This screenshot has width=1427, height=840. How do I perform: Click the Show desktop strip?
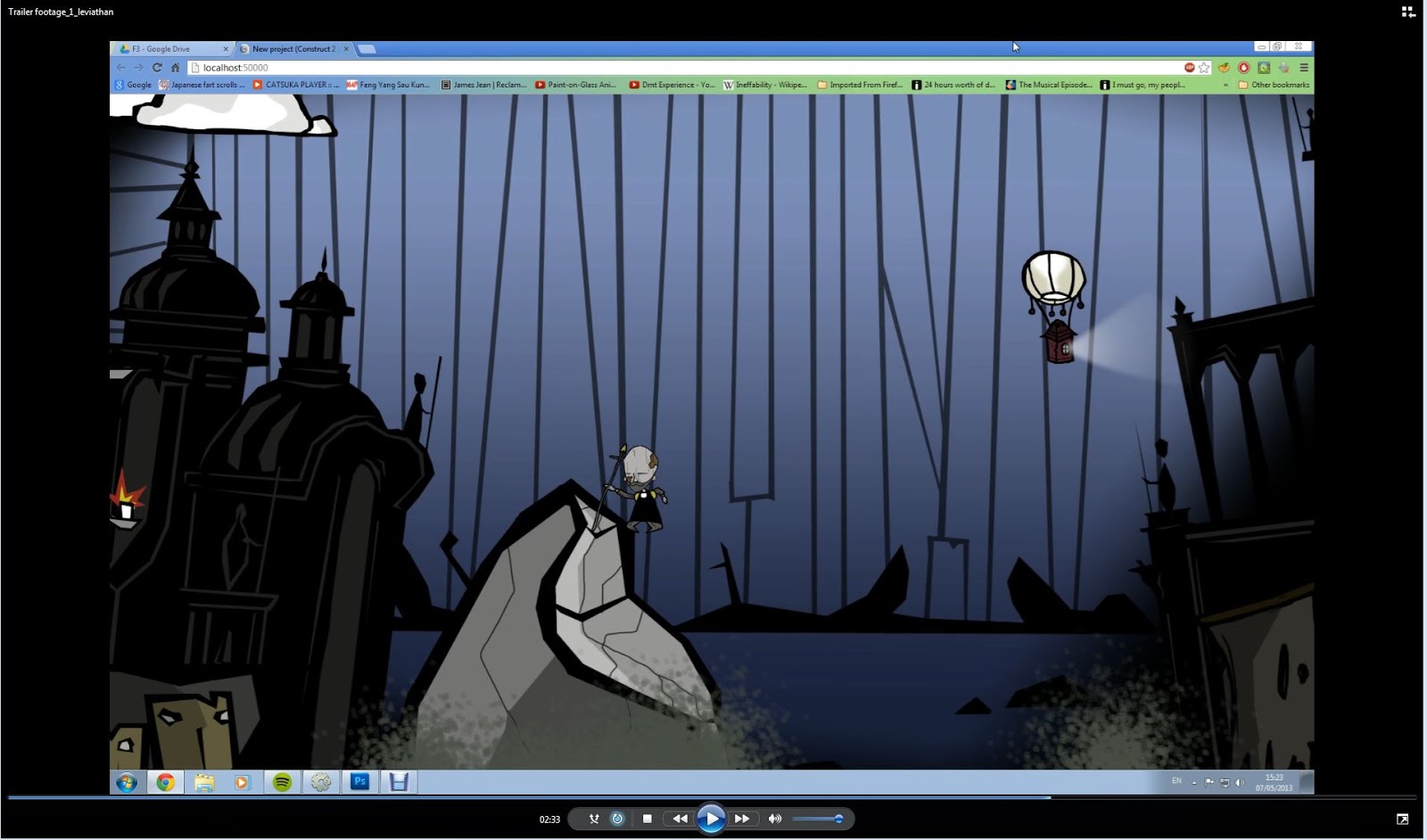[x=1307, y=782]
